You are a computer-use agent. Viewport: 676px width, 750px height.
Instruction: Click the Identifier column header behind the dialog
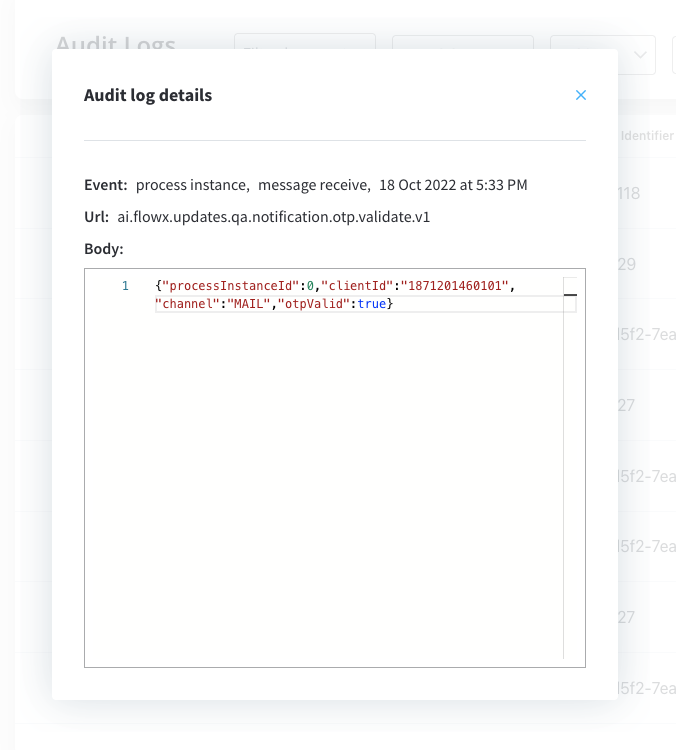647,136
